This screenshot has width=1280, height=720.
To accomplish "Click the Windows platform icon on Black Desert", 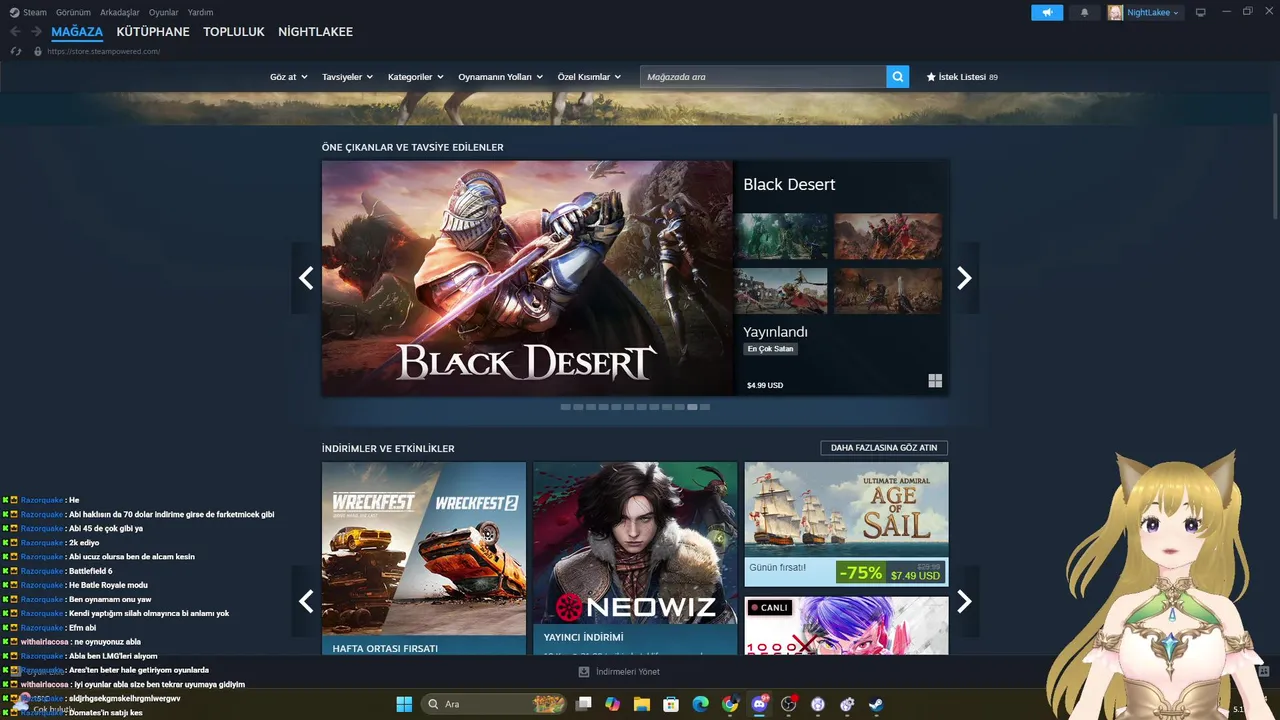I will click(935, 381).
